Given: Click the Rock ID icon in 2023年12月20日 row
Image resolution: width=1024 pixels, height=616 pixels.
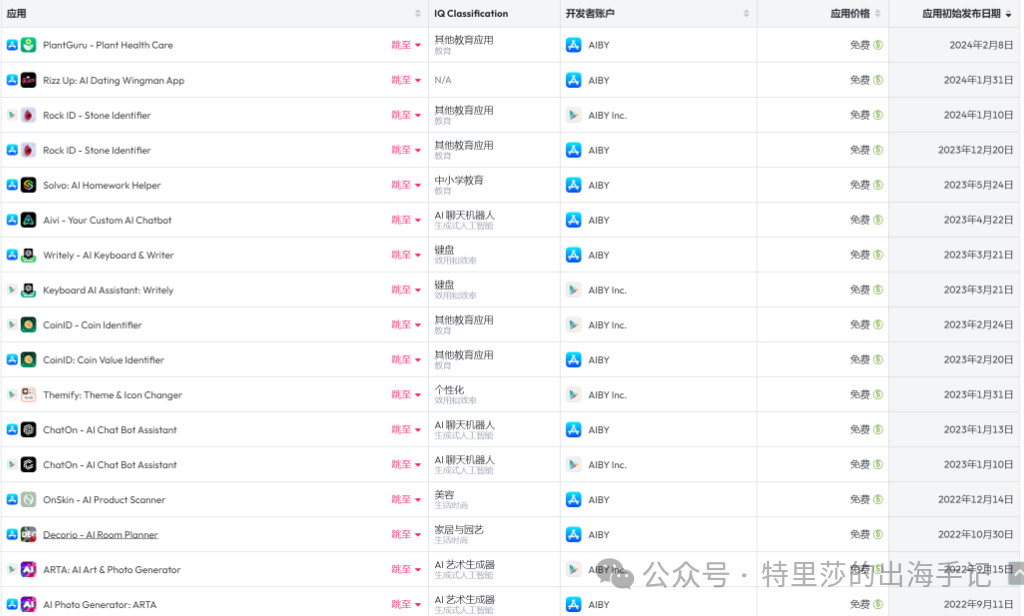Looking at the screenshot, I should click(28, 150).
